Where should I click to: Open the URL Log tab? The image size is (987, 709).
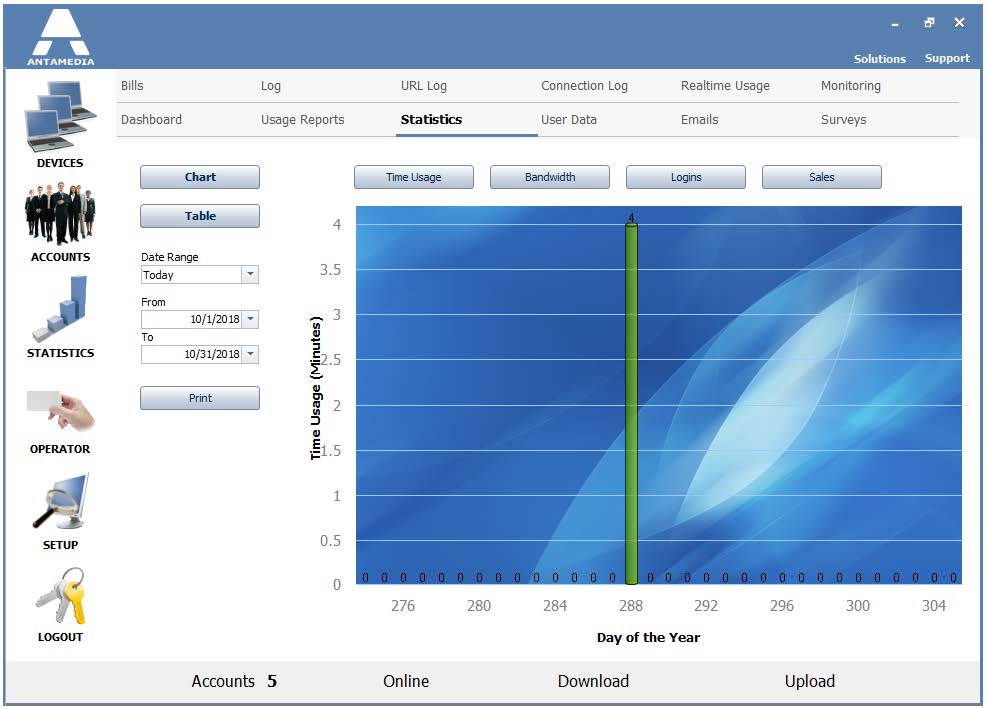click(424, 86)
